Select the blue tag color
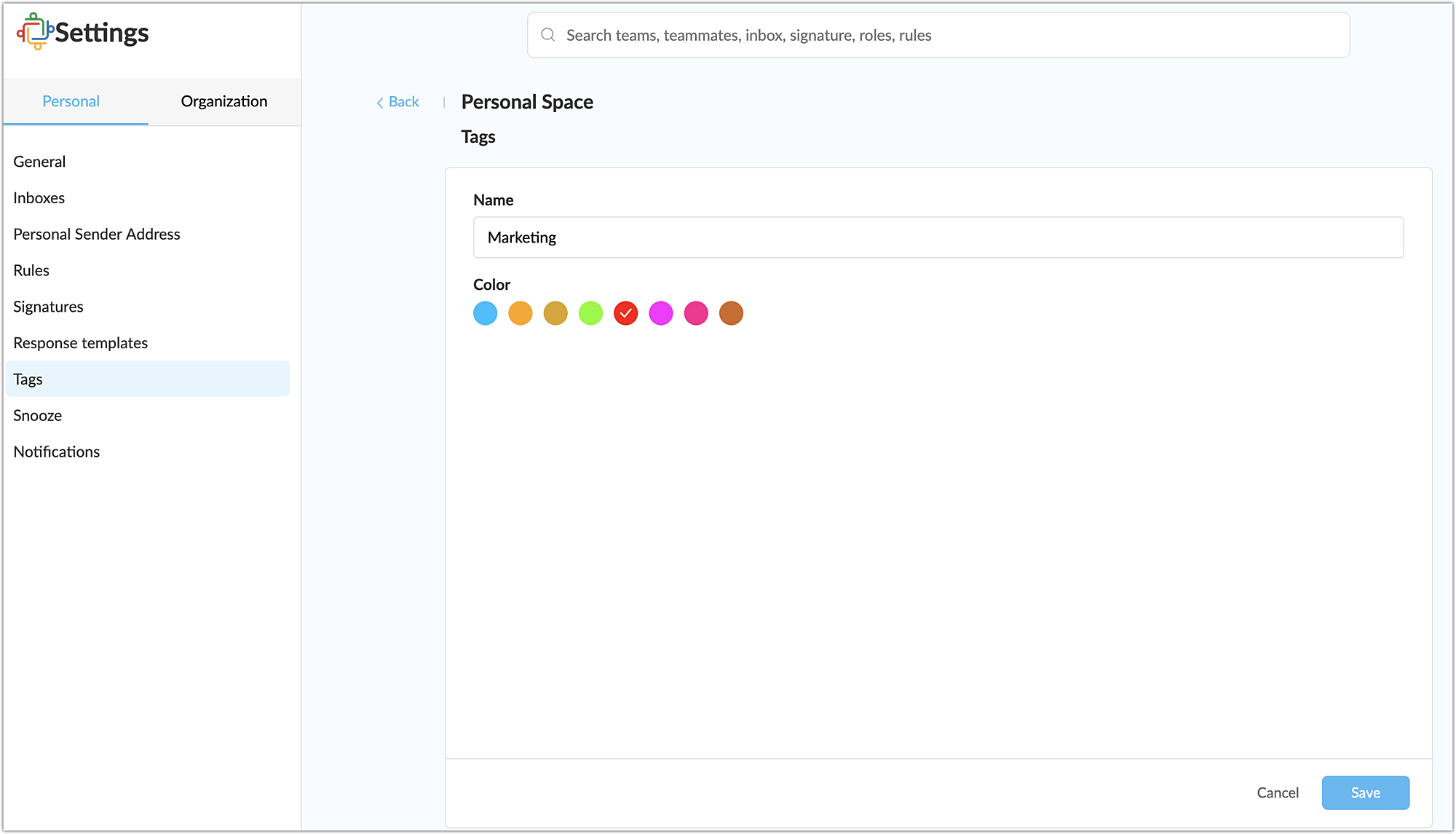Image resolution: width=1456 pixels, height=834 pixels. [485, 313]
